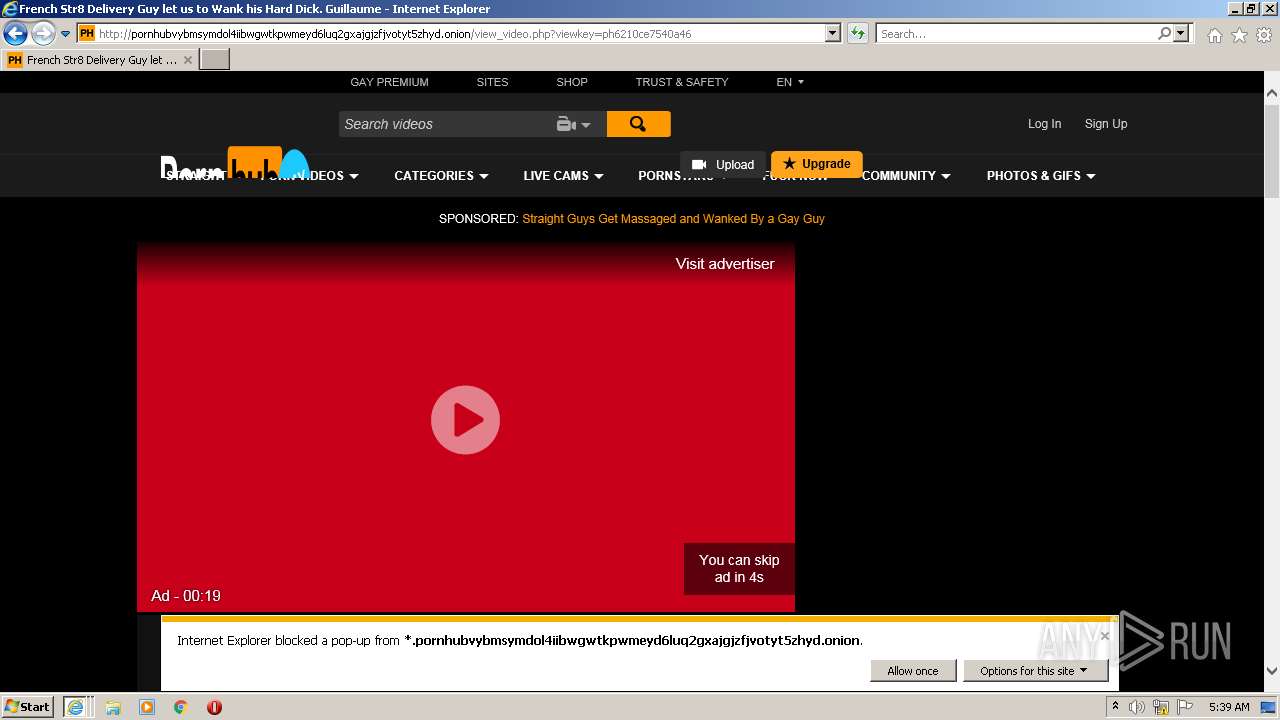Screen dimensions: 1280x720
Task: Expand the PHOTOS & GIFS menu
Action: pyautogui.click(x=1041, y=176)
